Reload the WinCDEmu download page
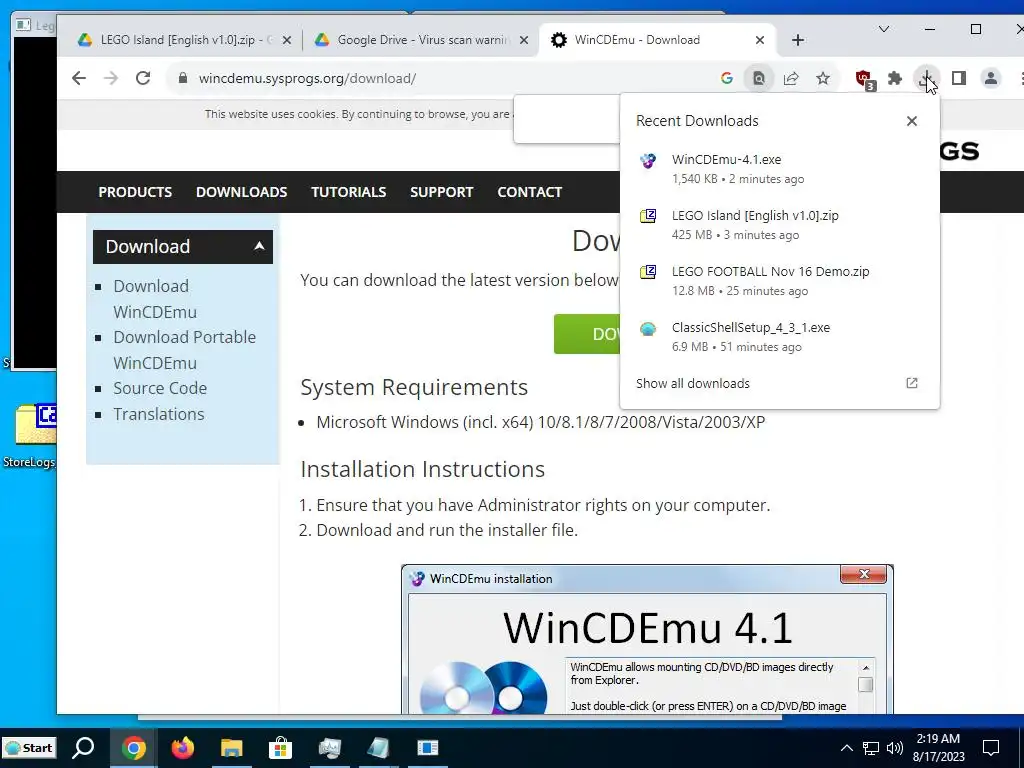1024x768 pixels. (x=143, y=78)
